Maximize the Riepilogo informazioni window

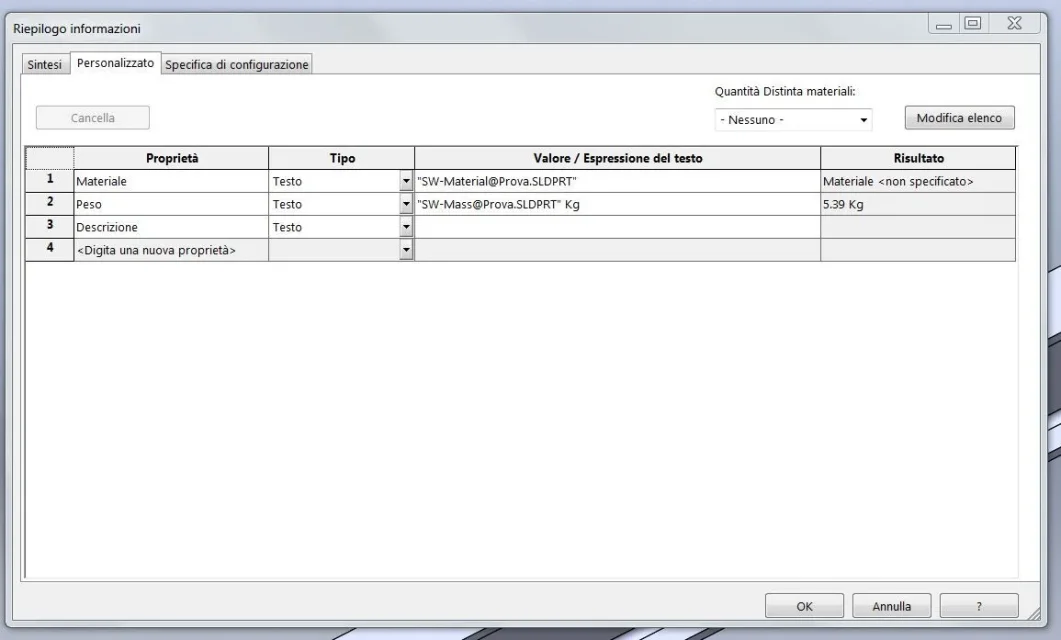973,24
